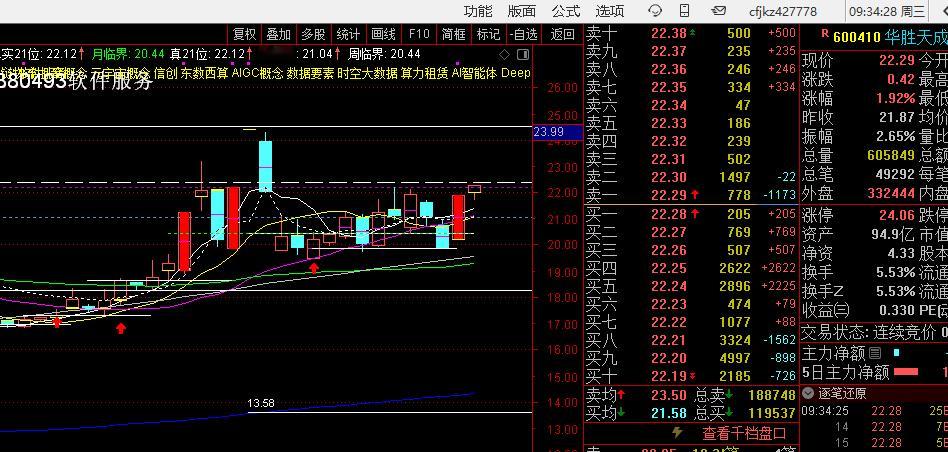Click the 返回 back button
This screenshot has width=948, height=452.
click(x=562, y=34)
